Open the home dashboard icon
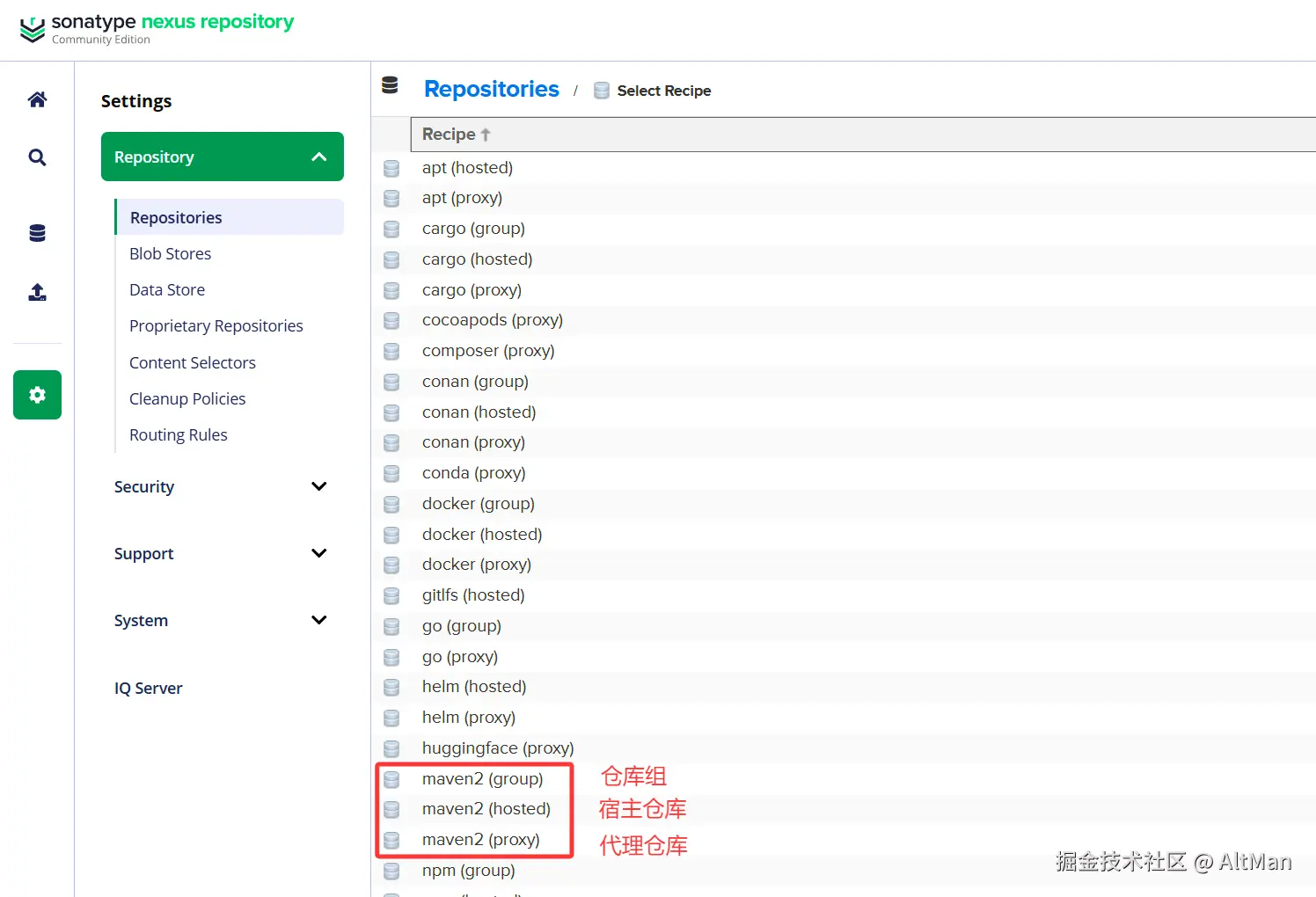 37,99
